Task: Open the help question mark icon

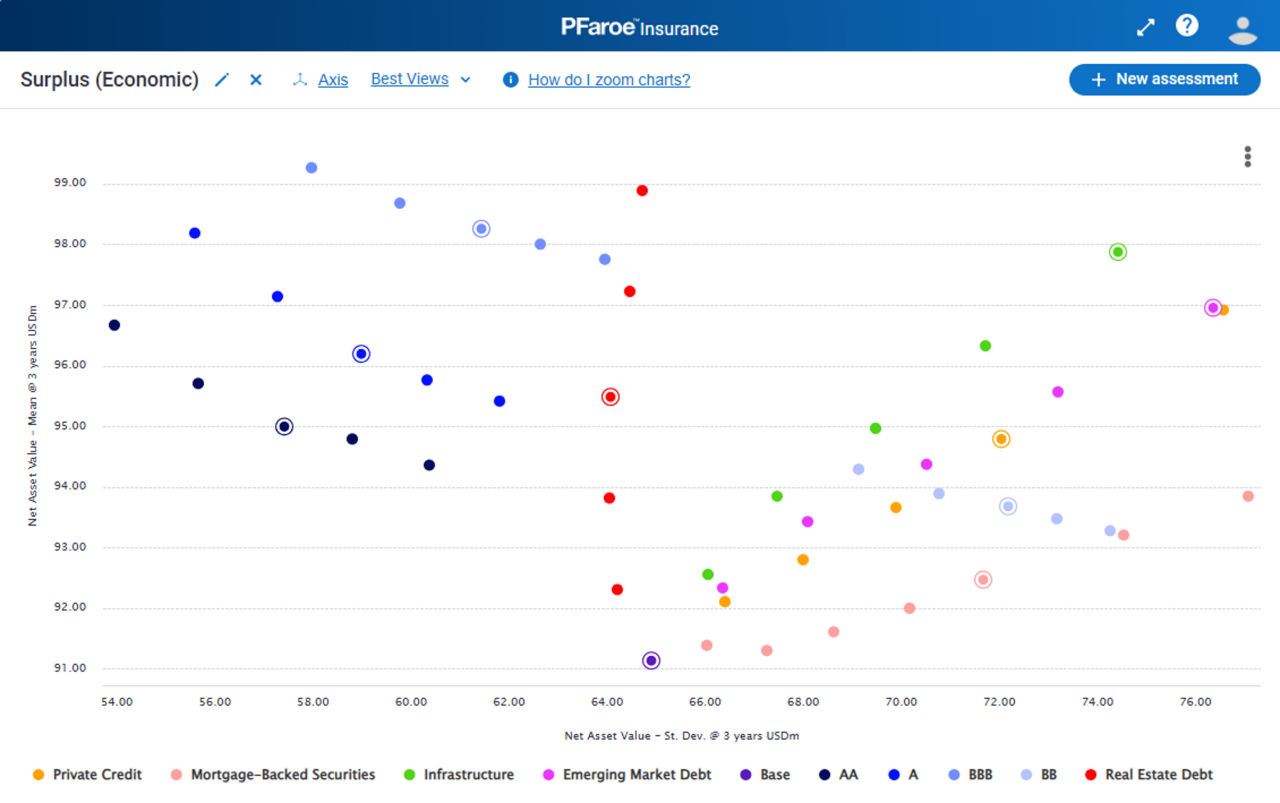Action: pos(1187,26)
